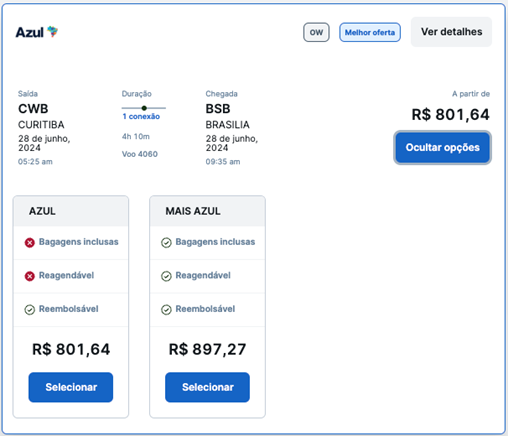Click the flight number Voo 4060

(x=140, y=154)
